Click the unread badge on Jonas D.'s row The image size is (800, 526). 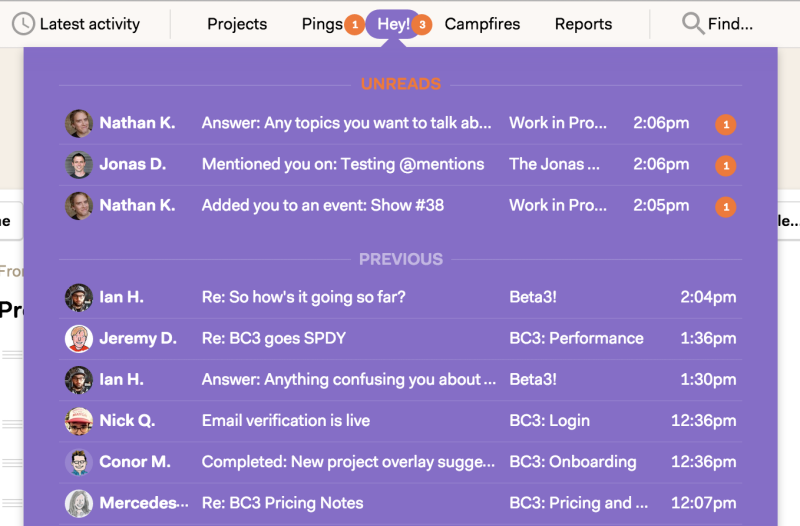[x=726, y=166]
